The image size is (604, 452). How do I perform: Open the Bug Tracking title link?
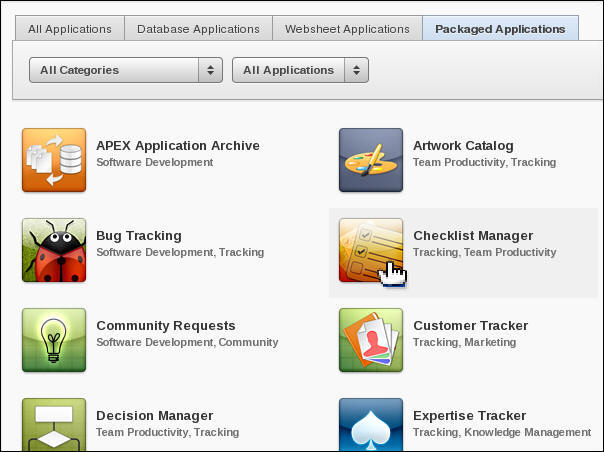tap(139, 235)
